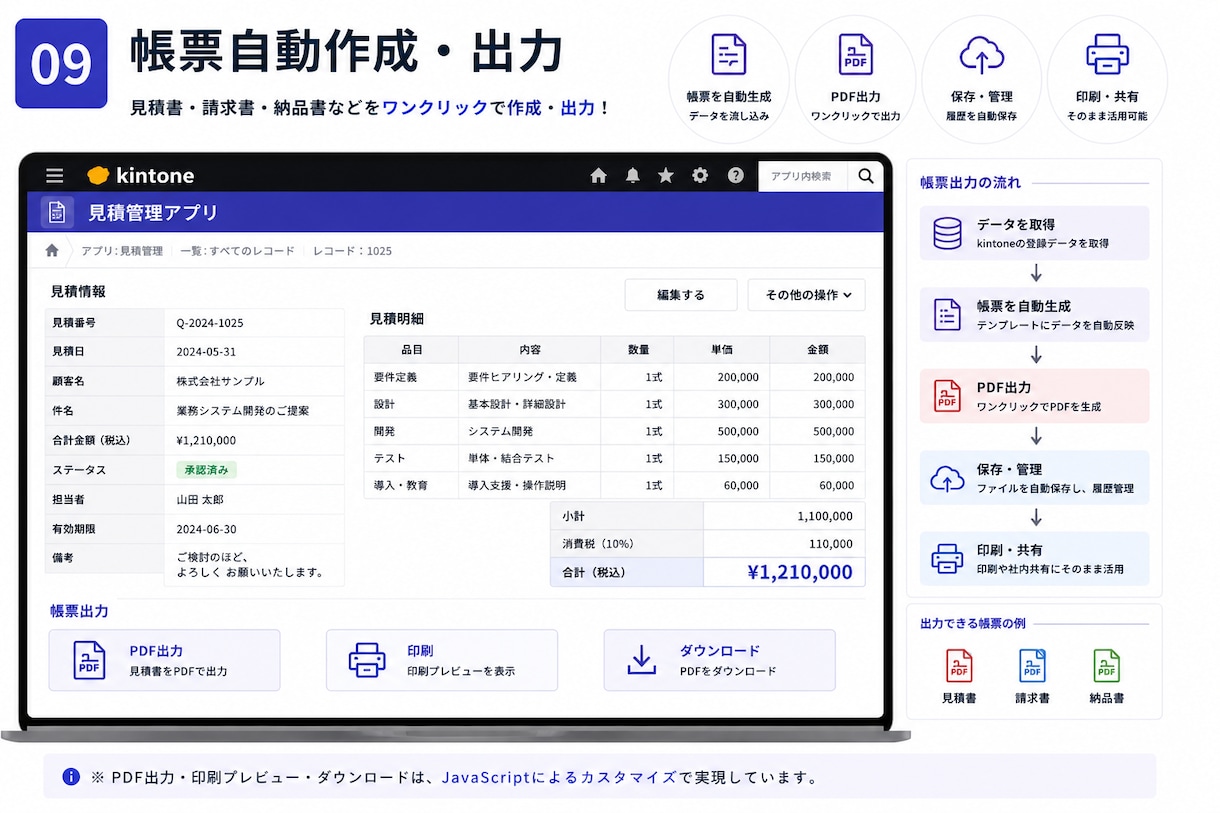Click the info icon in the bottom note
This screenshot has height=813, width=1220.
(x=71, y=776)
